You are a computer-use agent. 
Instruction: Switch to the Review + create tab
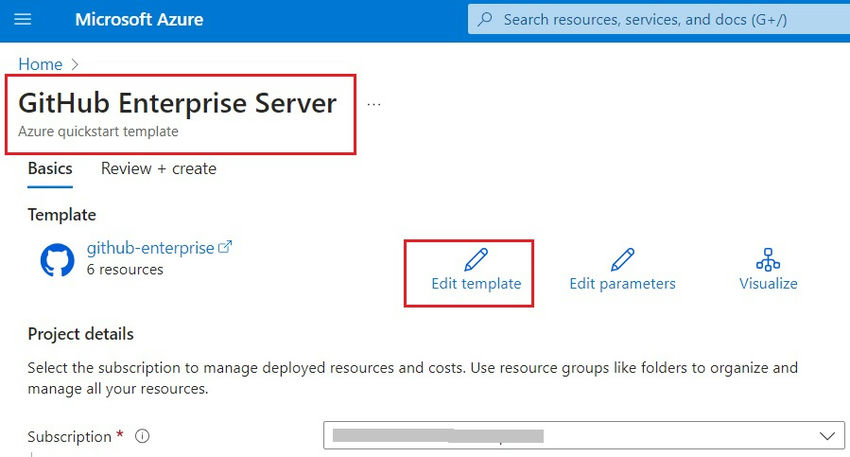click(x=158, y=169)
